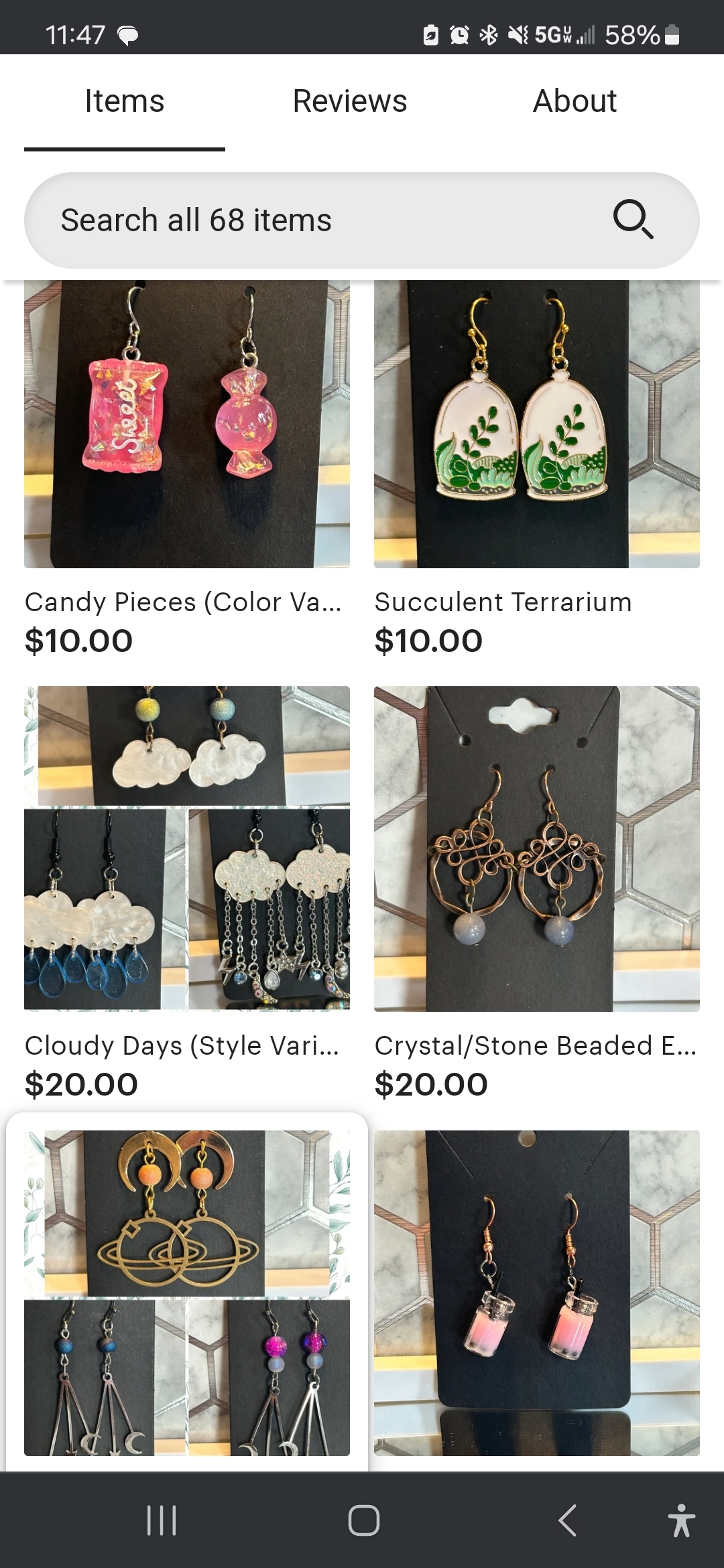724x1568 pixels.
Task: Open gold planet moon earrings collage
Action: 187,1293
